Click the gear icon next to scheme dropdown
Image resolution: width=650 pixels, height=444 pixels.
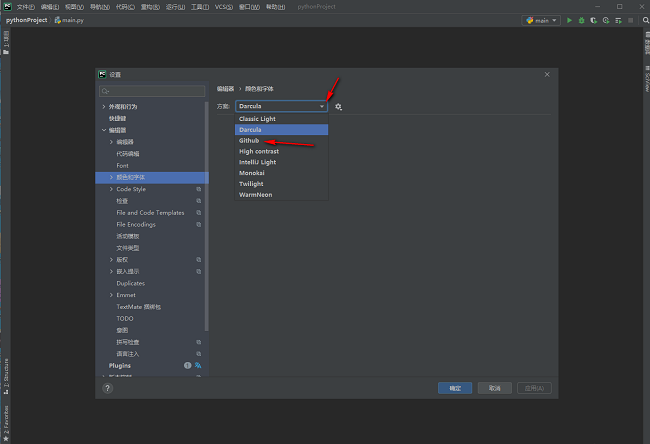click(338, 107)
